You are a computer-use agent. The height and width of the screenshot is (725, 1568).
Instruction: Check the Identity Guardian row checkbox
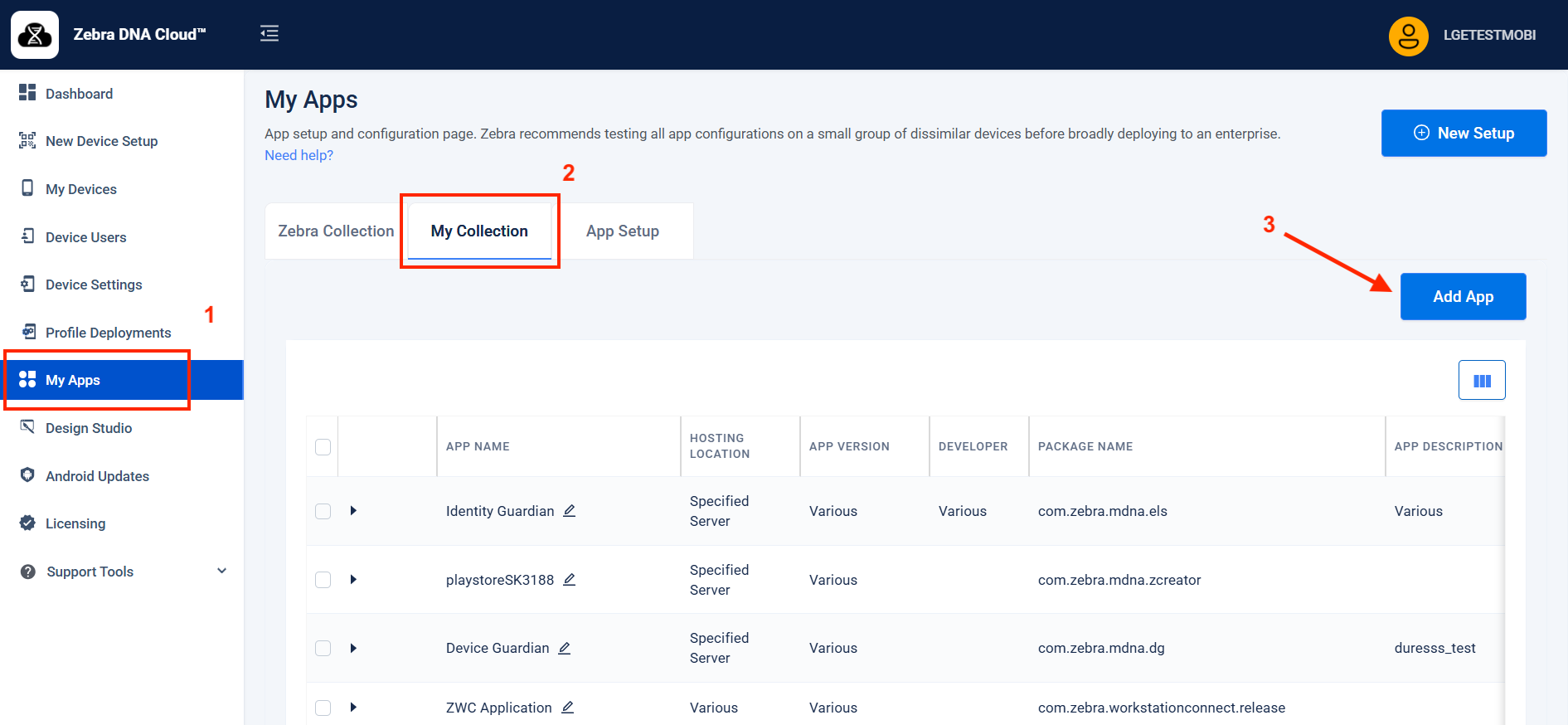[x=323, y=511]
